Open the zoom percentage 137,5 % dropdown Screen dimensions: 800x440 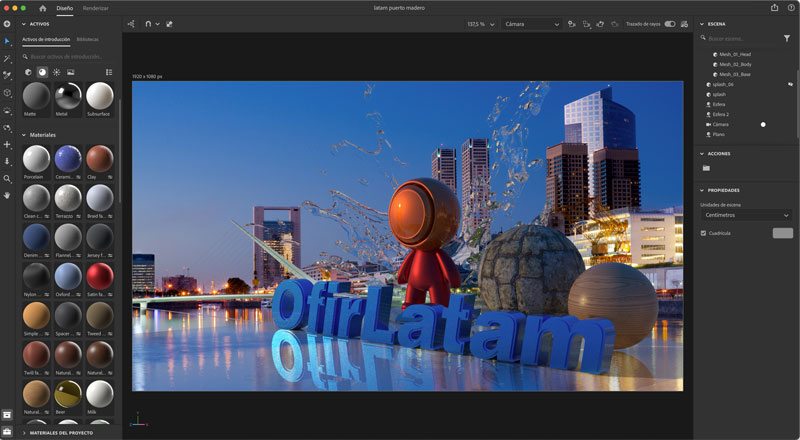(481, 24)
